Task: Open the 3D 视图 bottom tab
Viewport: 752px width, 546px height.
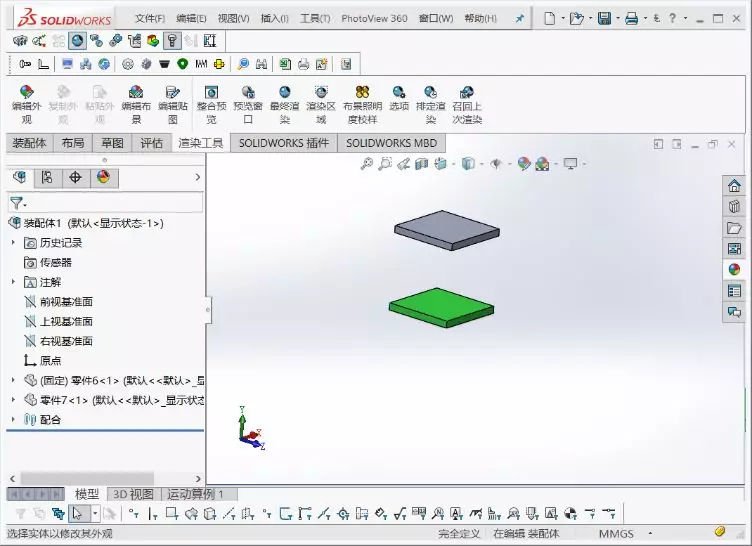Action: click(133, 494)
